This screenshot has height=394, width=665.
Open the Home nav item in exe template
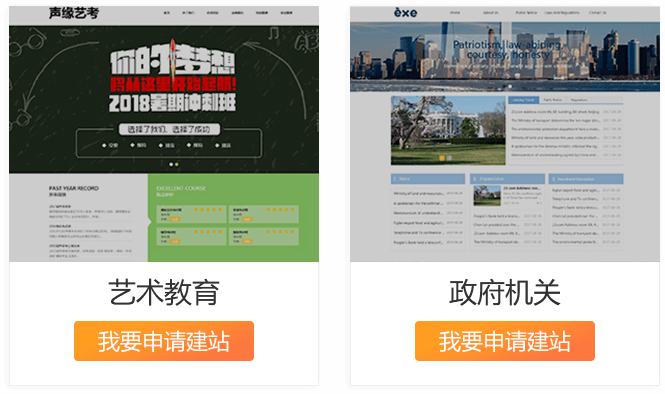455,13
